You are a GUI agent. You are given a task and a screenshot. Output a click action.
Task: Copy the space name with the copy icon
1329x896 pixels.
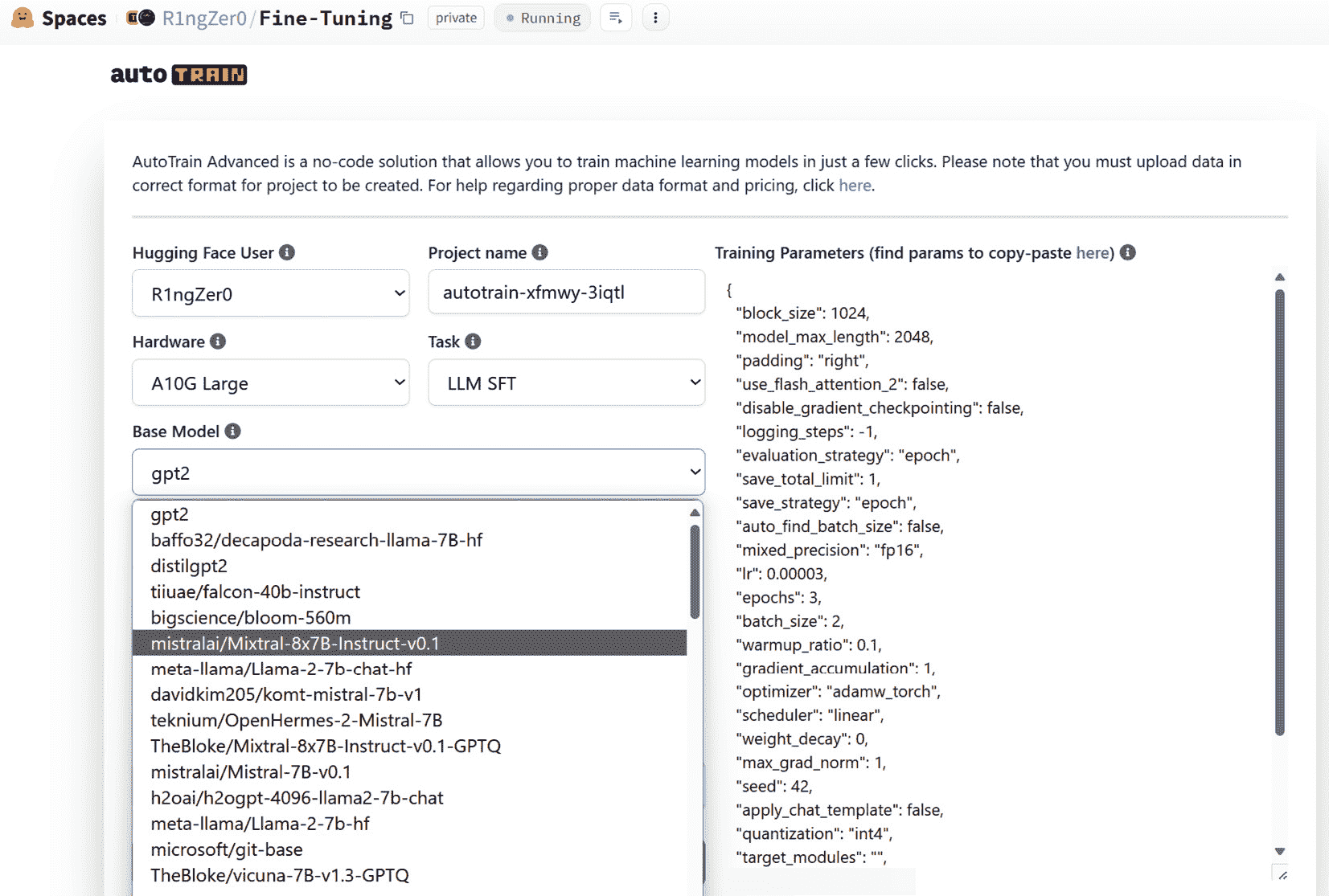click(x=408, y=18)
